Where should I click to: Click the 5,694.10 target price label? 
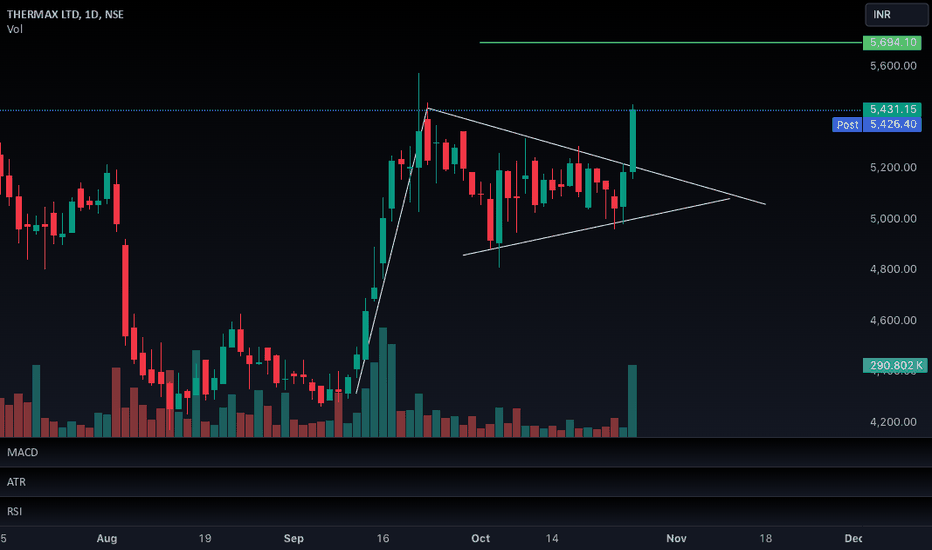(892, 42)
